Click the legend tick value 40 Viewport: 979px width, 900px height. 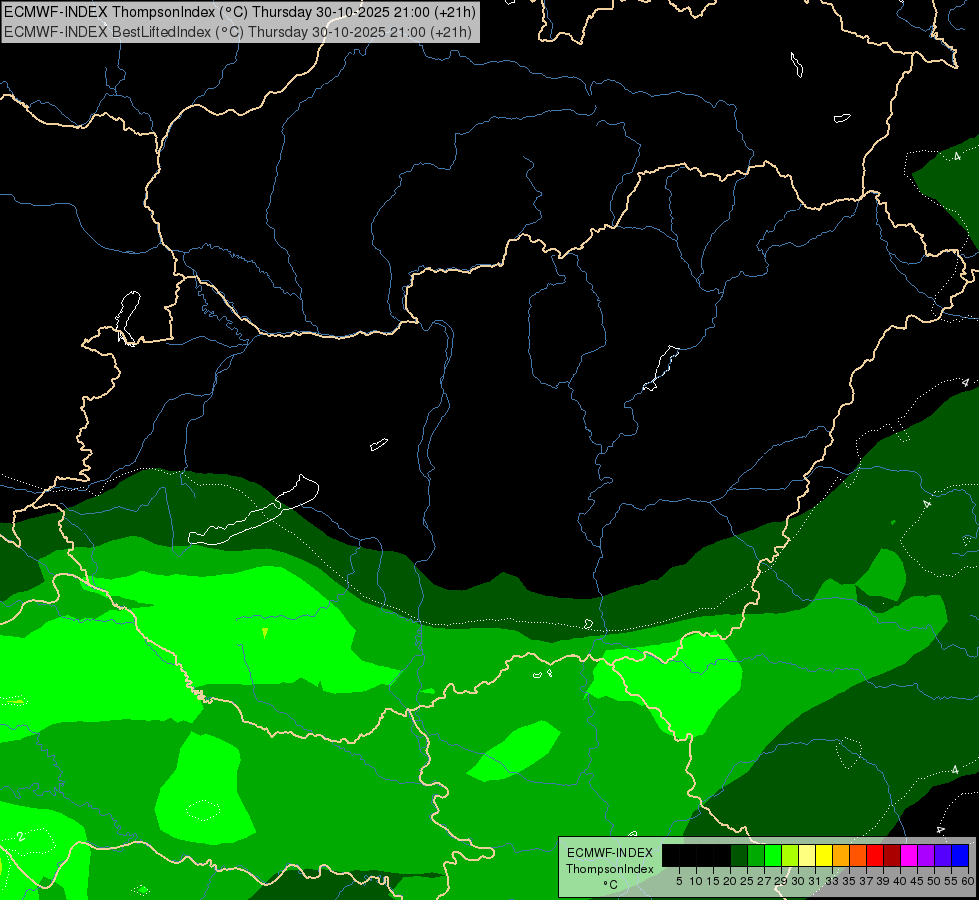(x=900, y=881)
